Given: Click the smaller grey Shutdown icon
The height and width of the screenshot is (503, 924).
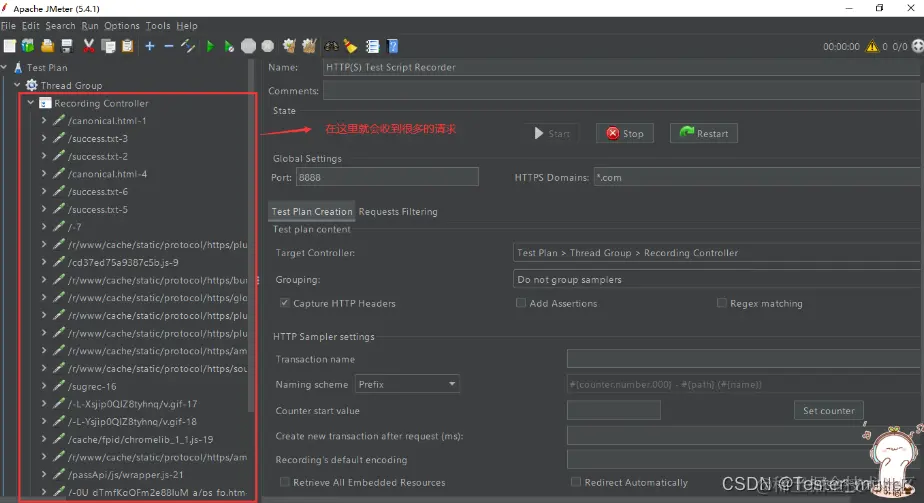Looking at the screenshot, I should click(268, 46).
